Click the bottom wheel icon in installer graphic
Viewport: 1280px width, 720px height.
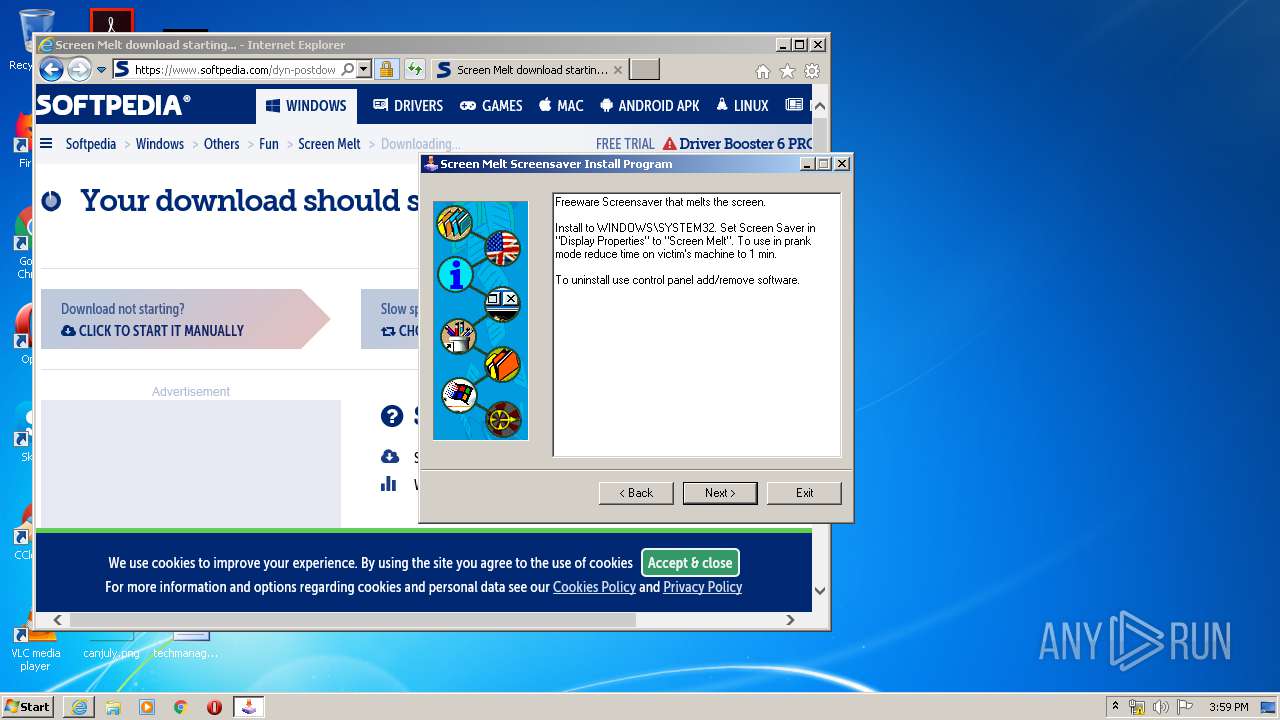coord(503,418)
